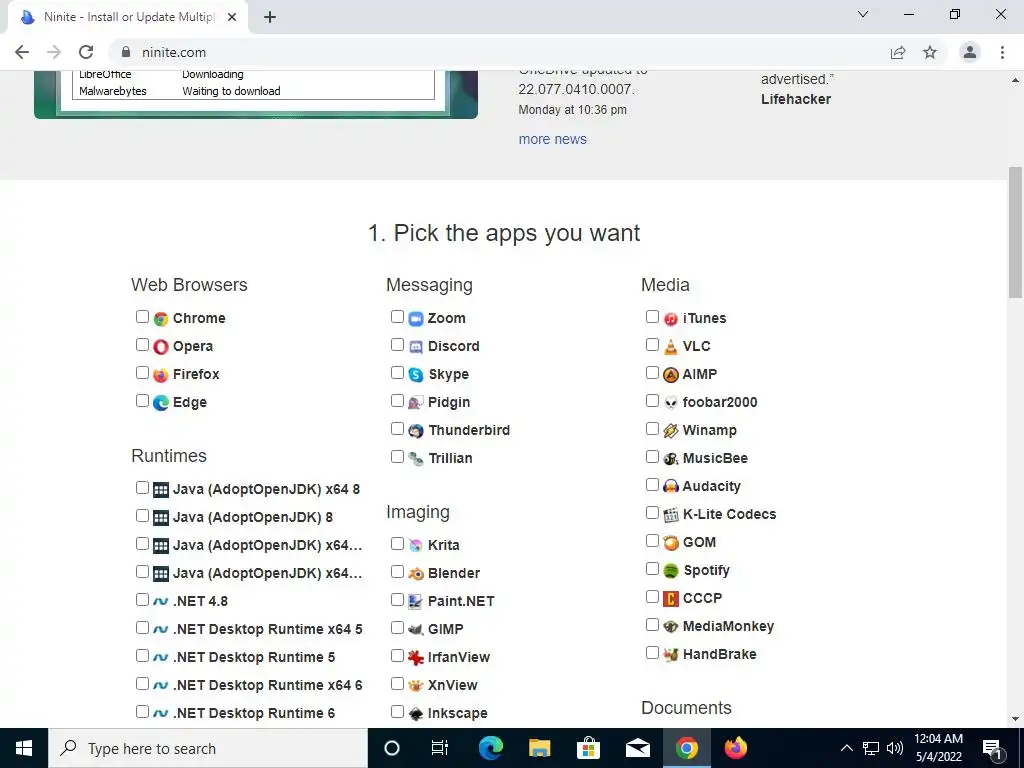Click the Windows taskbar search box
The width and height of the screenshot is (1024, 768).
point(208,748)
